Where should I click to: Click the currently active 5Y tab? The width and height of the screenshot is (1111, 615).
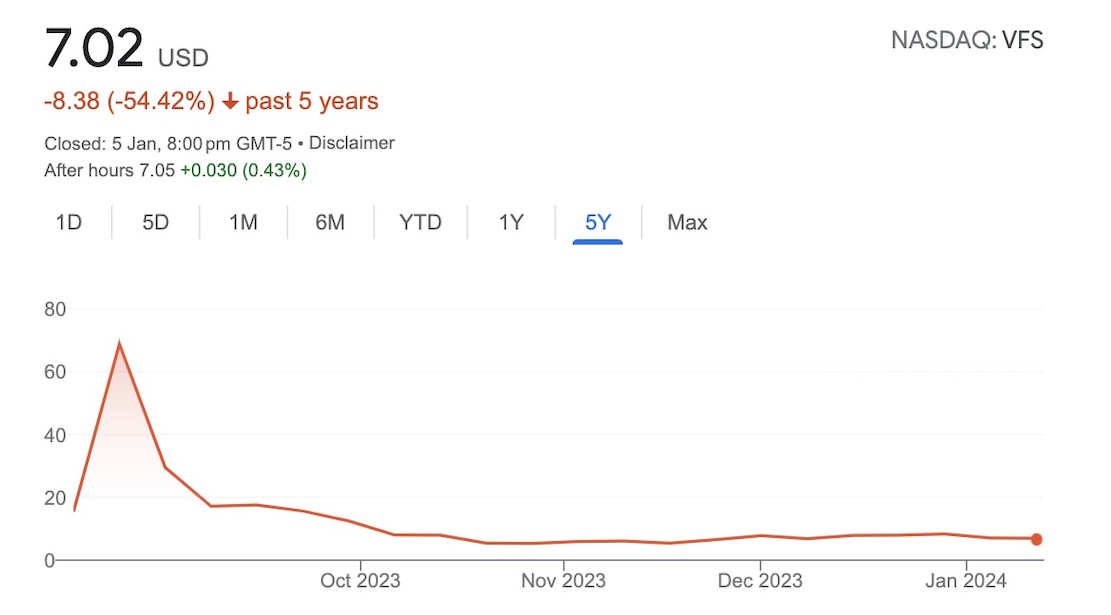tap(597, 222)
